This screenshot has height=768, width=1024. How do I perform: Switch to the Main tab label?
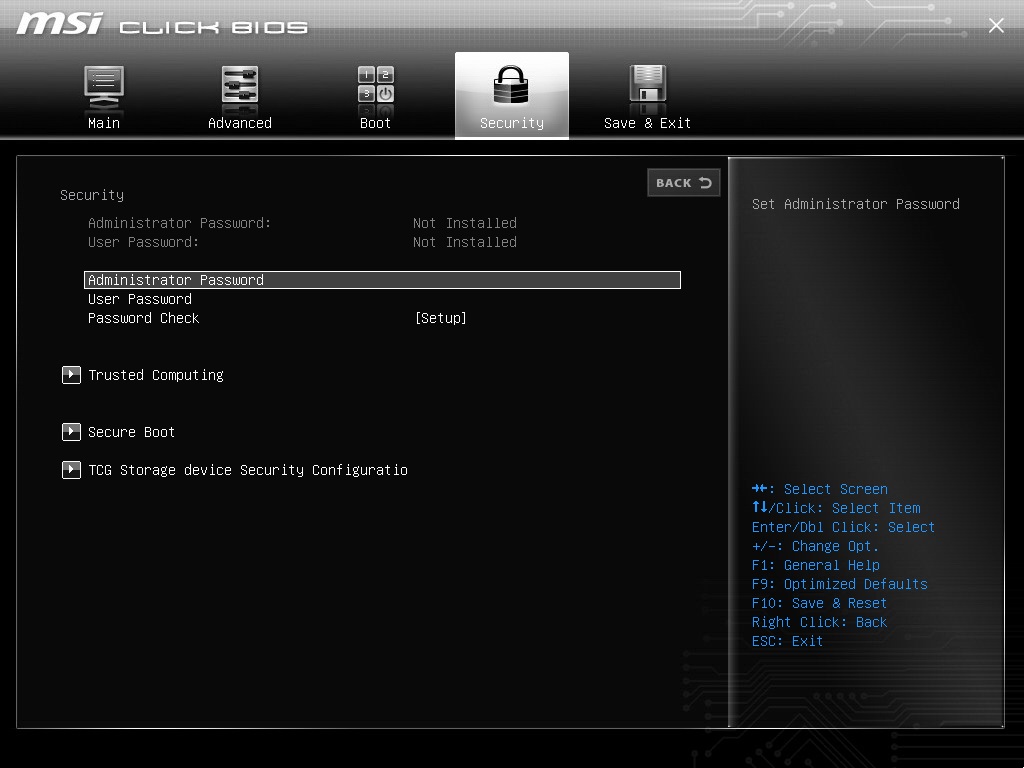(104, 123)
